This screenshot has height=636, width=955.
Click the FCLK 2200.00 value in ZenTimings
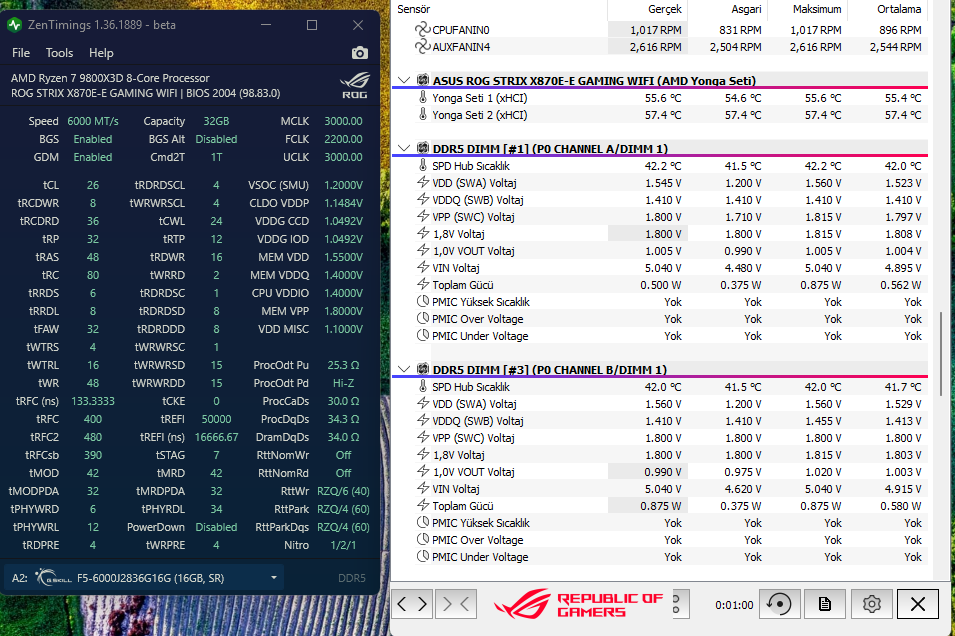tap(343, 139)
